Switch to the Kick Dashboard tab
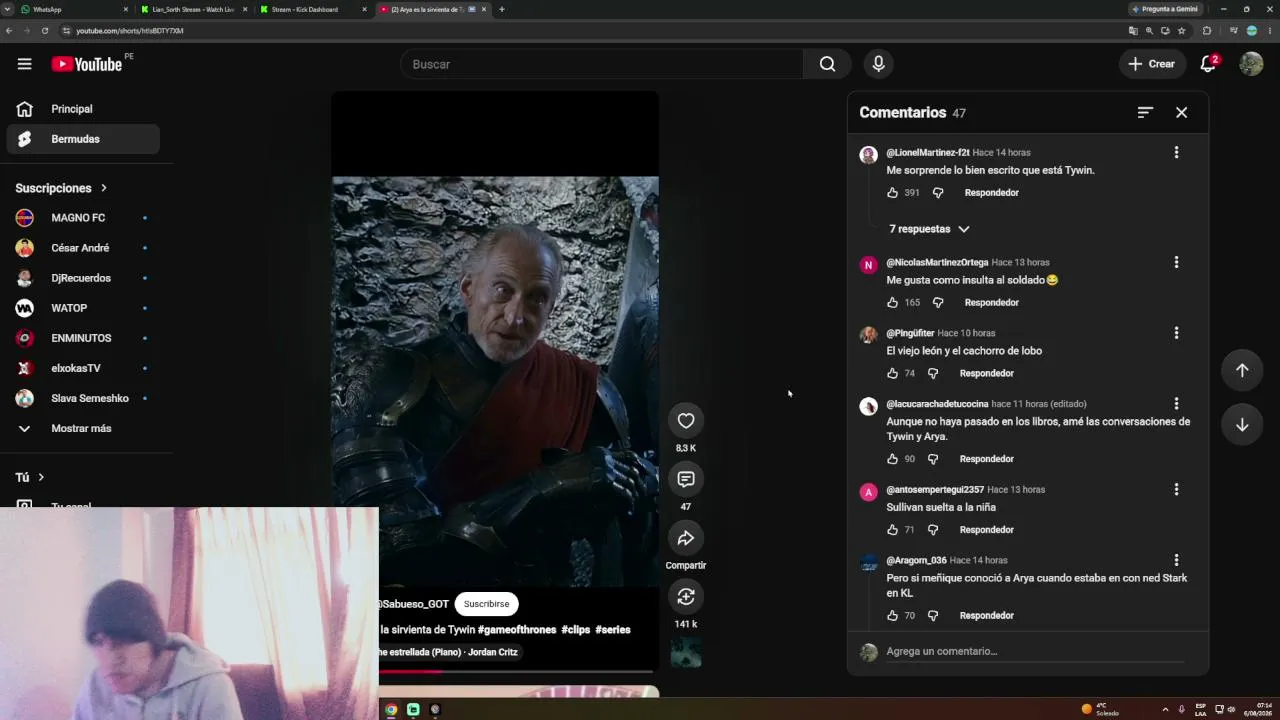This screenshot has height=720, width=1280. [x=313, y=9]
